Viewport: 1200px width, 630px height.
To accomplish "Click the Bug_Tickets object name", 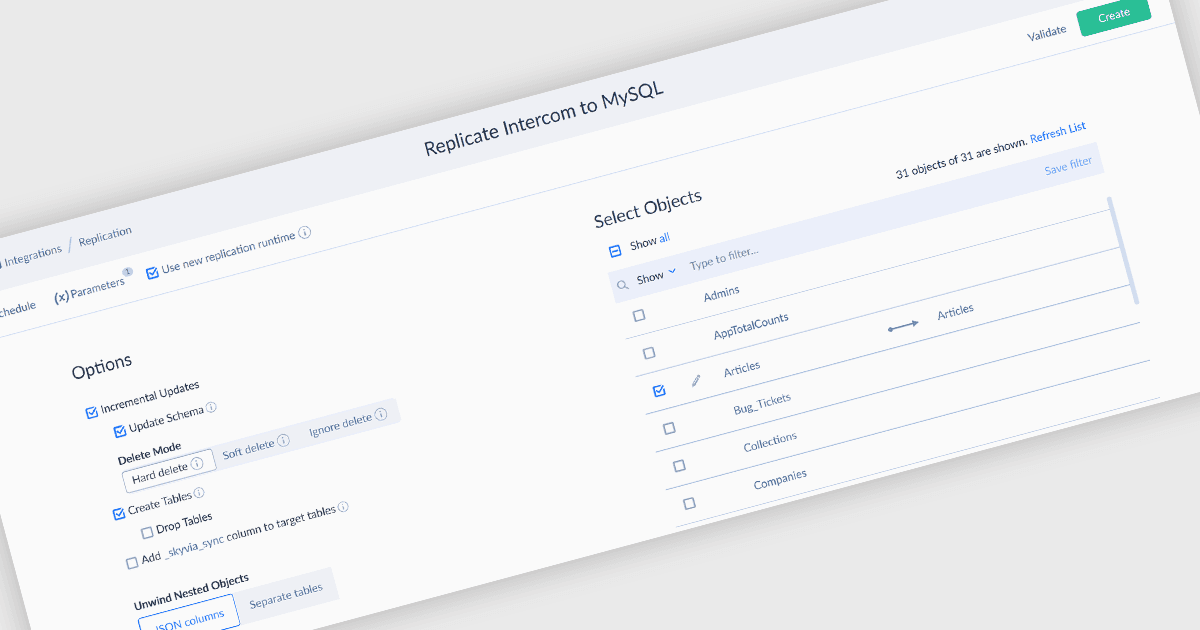I will pos(762,404).
